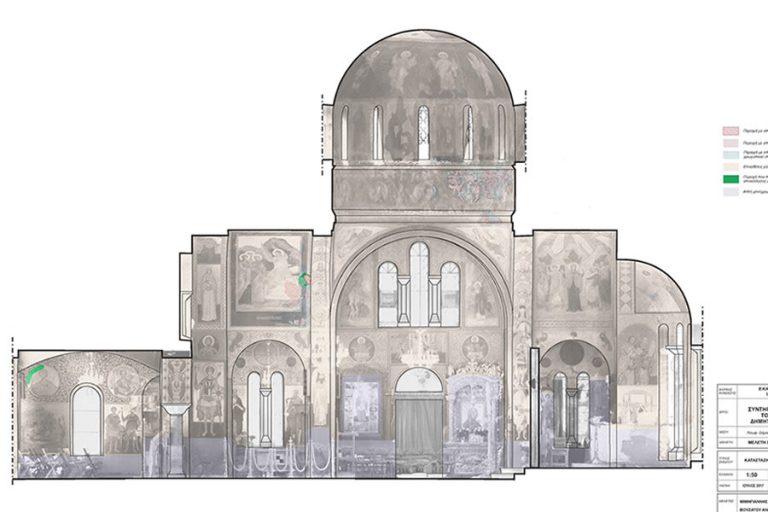Click the green ring marking beside the upper-left fresco
The width and height of the screenshot is (768, 512).
(x=305, y=279)
